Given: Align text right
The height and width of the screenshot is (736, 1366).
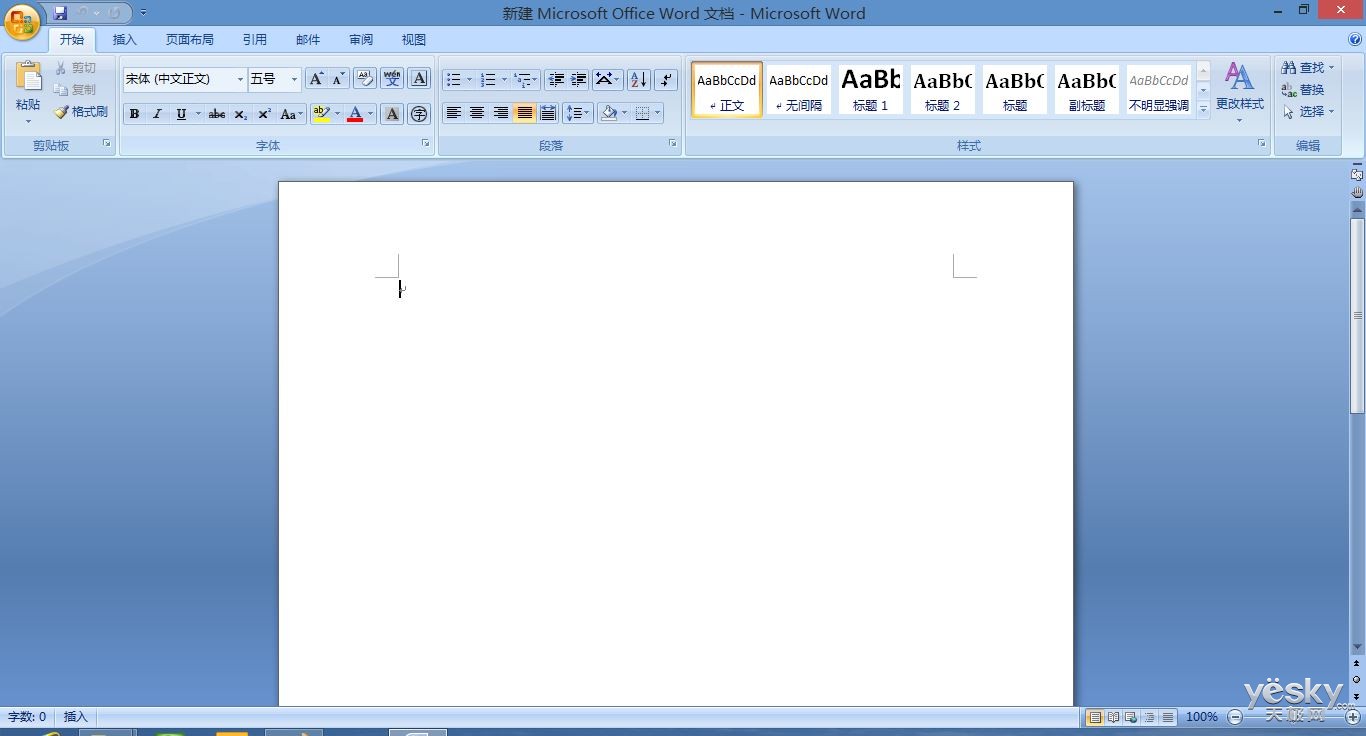Looking at the screenshot, I should click(x=501, y=113).
